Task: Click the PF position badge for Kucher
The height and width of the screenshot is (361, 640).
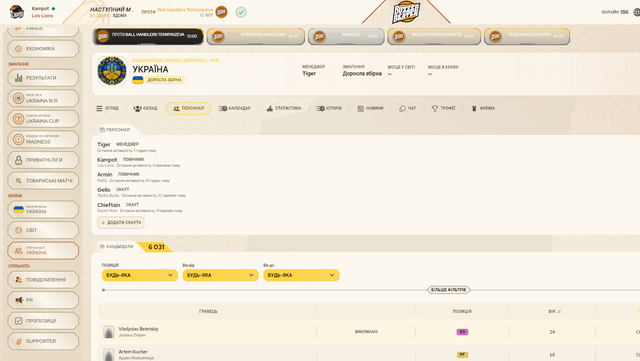Action: tap(462, 355)
